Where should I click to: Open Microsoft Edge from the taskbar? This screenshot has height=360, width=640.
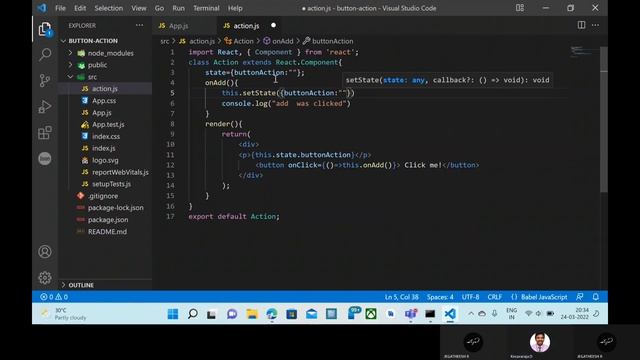tap(271, 313)
